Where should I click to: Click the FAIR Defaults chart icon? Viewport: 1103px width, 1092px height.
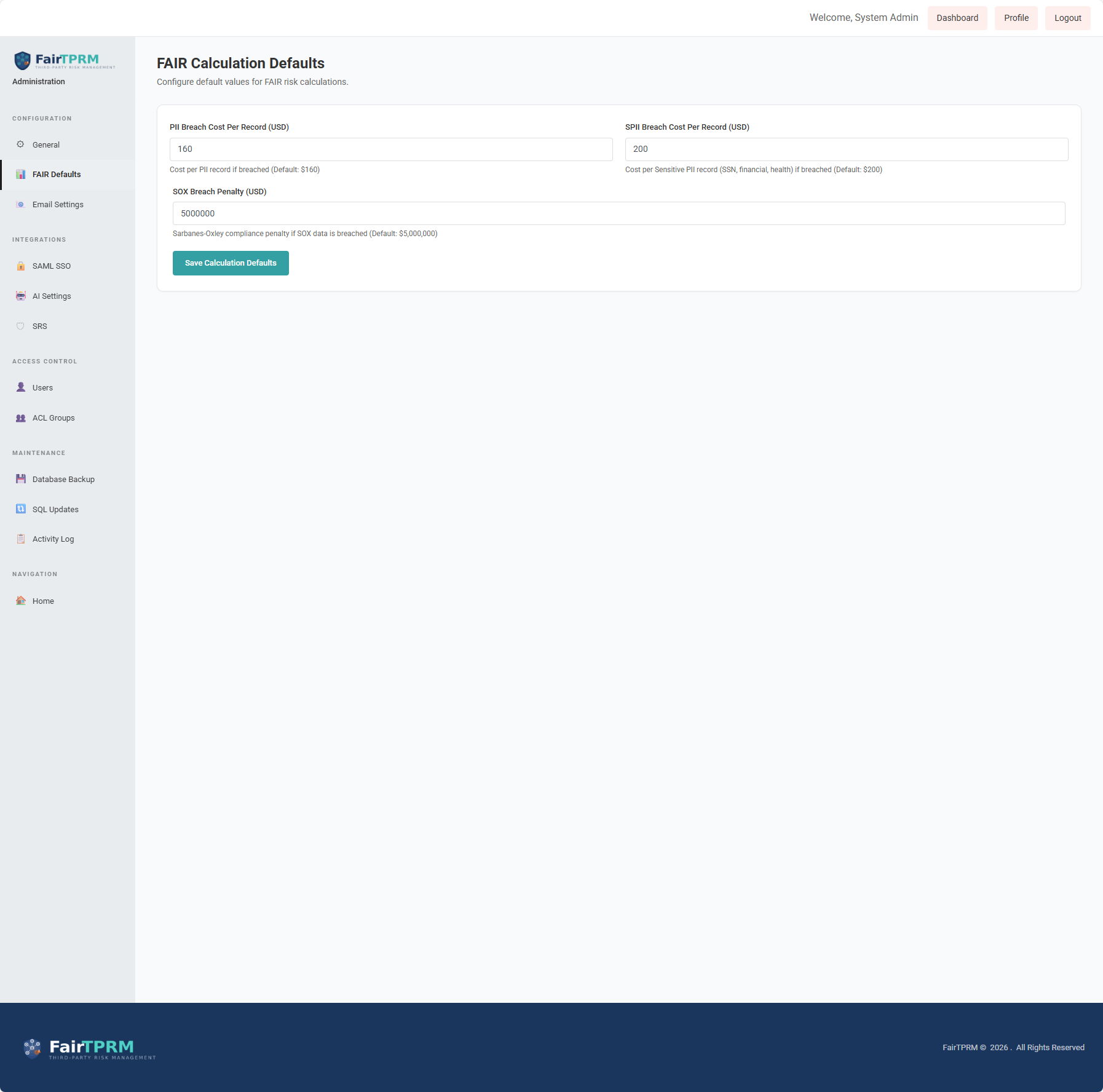click(x=20, y=175)
